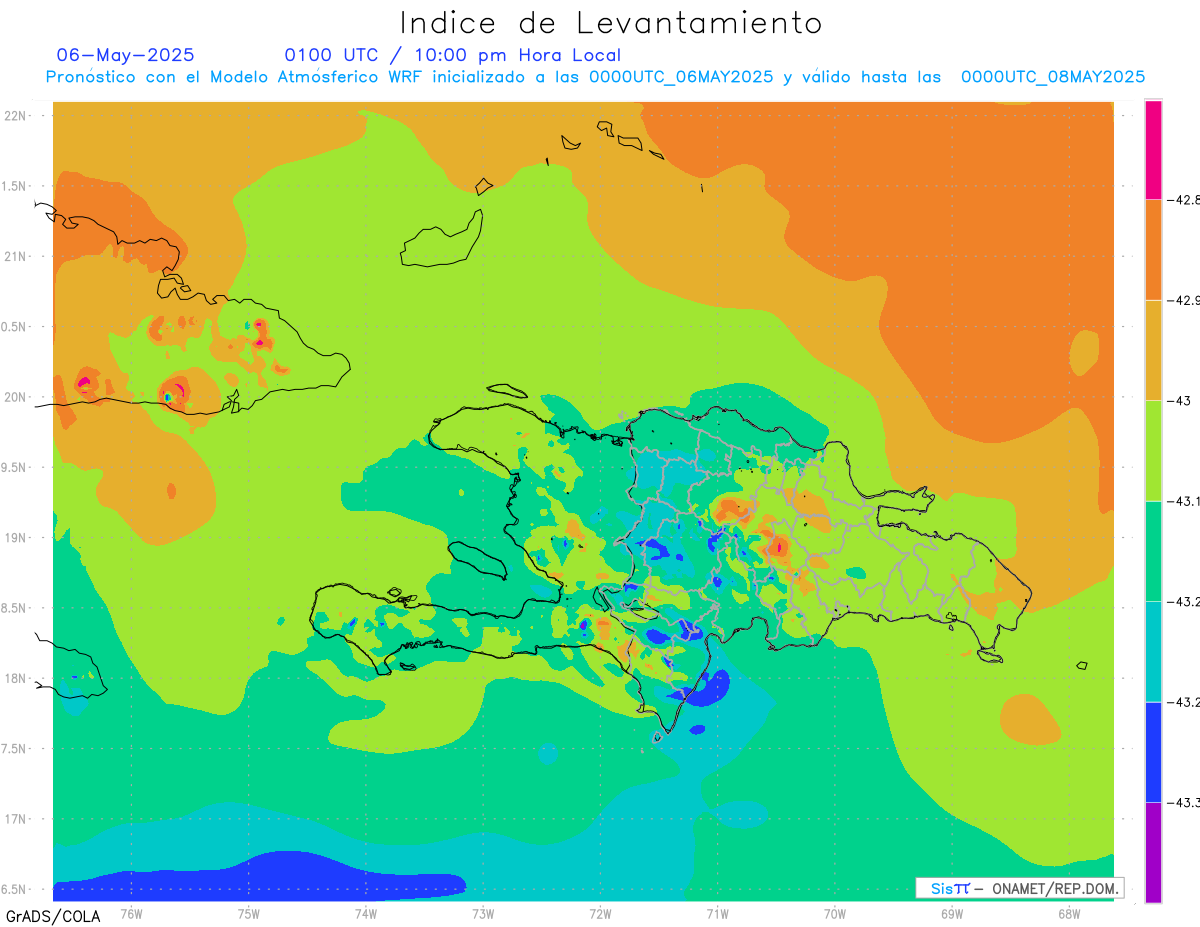Select "0100 UTC / 10:00 pm Hora Local" text

tap(453, 55)
